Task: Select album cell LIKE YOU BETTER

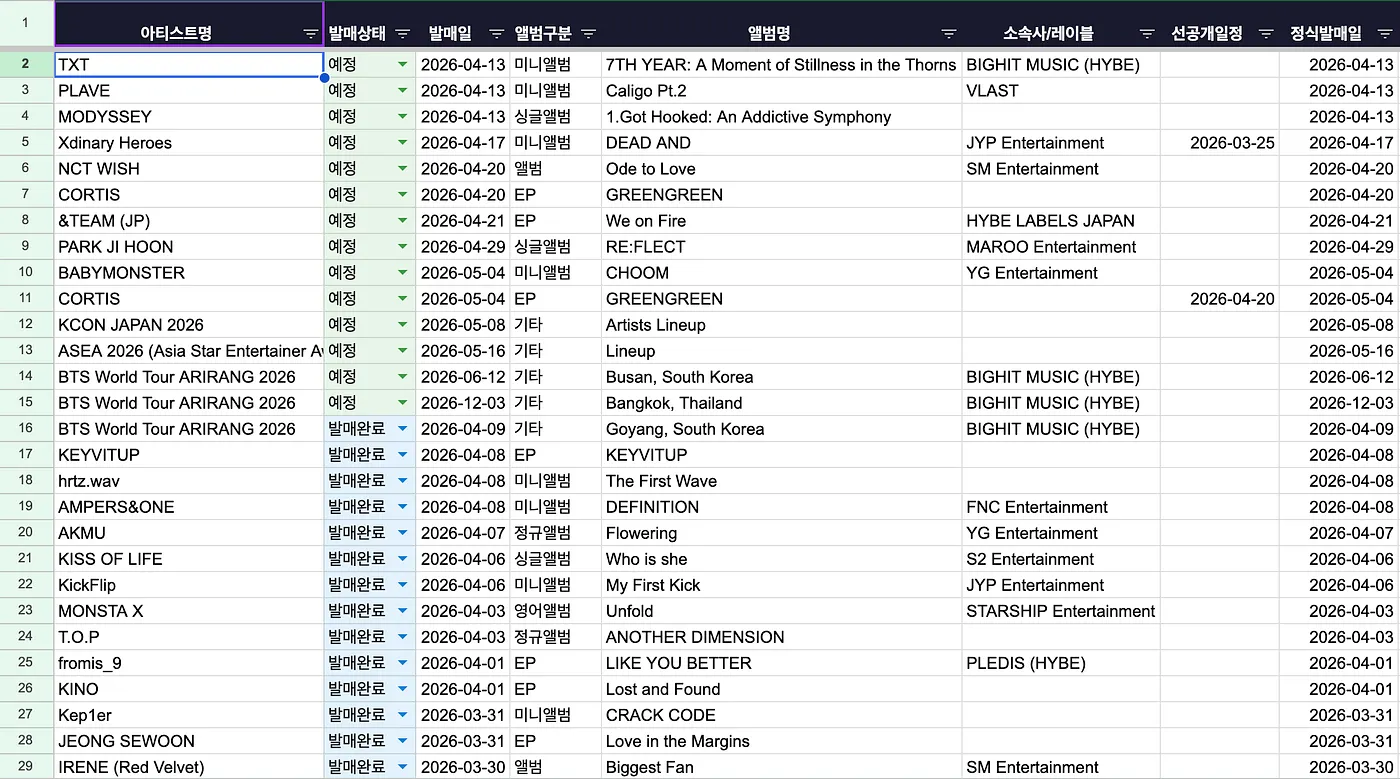Action: point(781,663)
